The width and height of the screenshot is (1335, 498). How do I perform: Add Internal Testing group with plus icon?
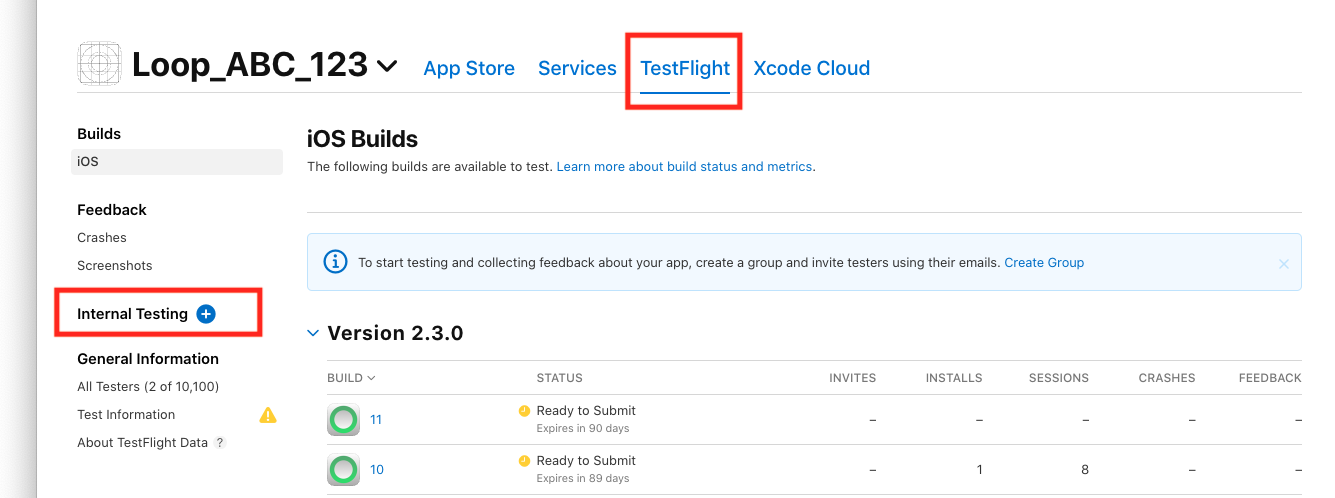(x=206, y=314)
